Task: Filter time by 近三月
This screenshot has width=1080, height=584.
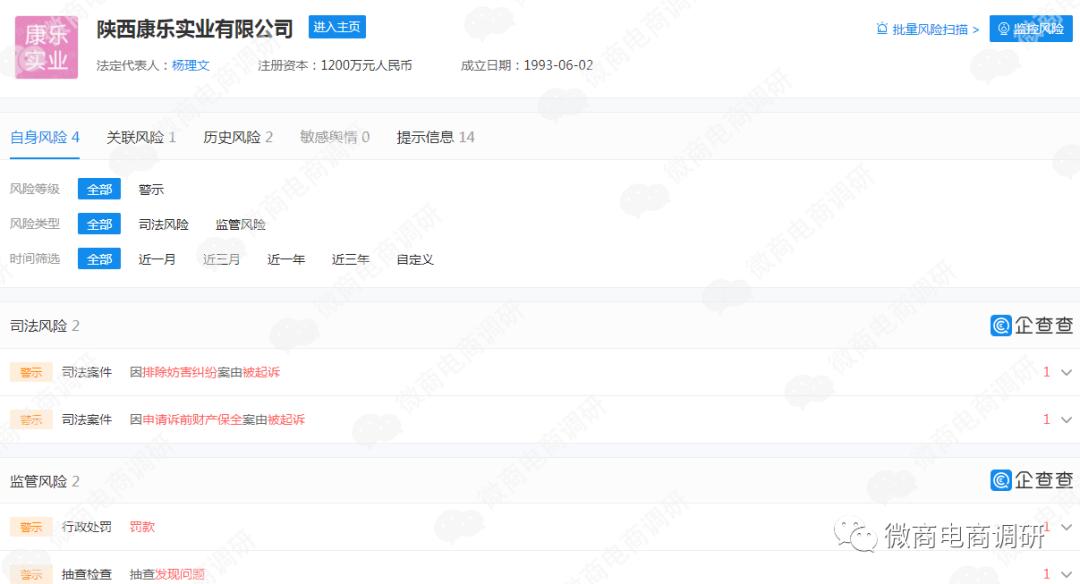Action: coord(222,260)
